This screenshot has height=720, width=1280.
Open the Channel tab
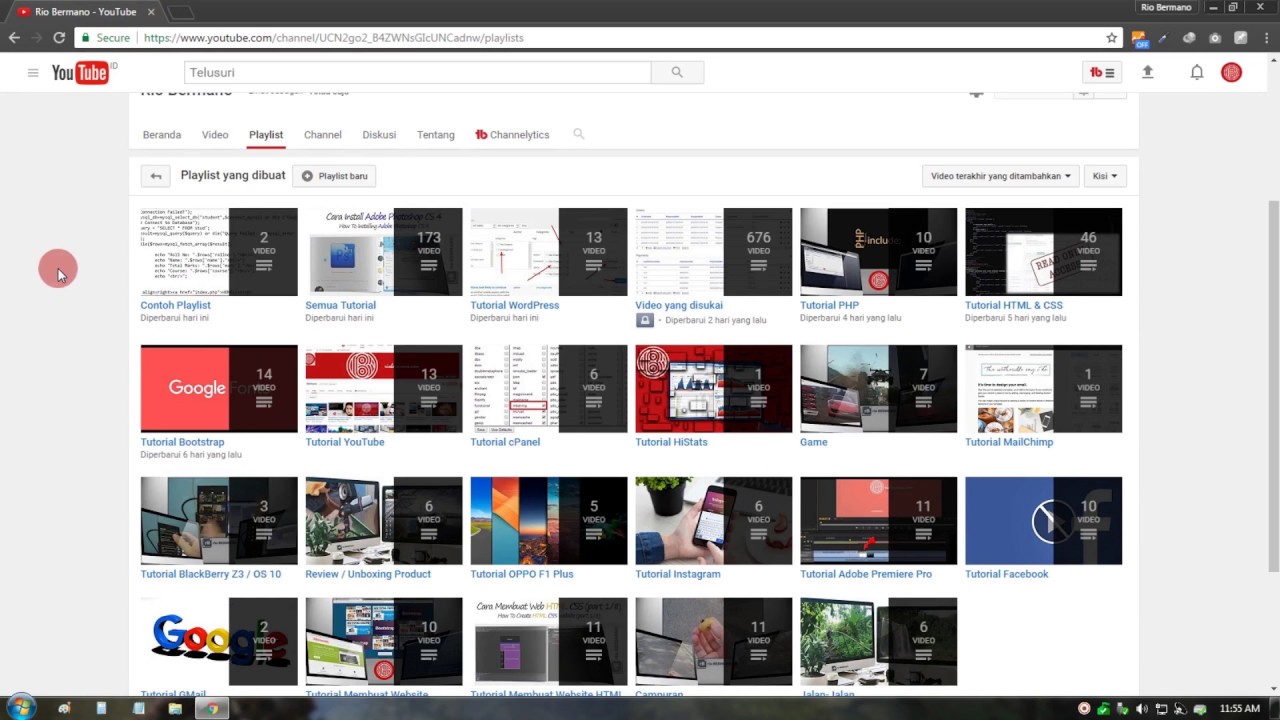pyautogui.click(x=323, y=134)
